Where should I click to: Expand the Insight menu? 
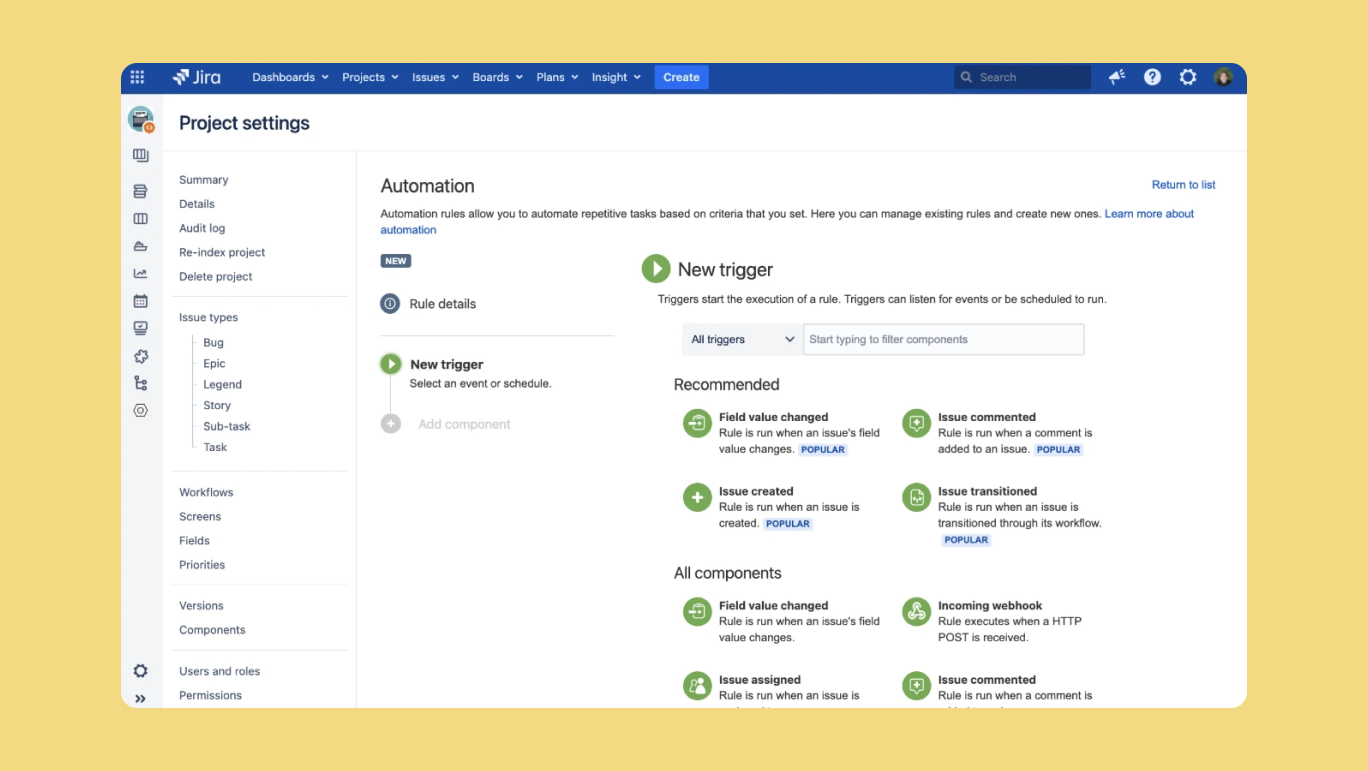pos(616,77)
